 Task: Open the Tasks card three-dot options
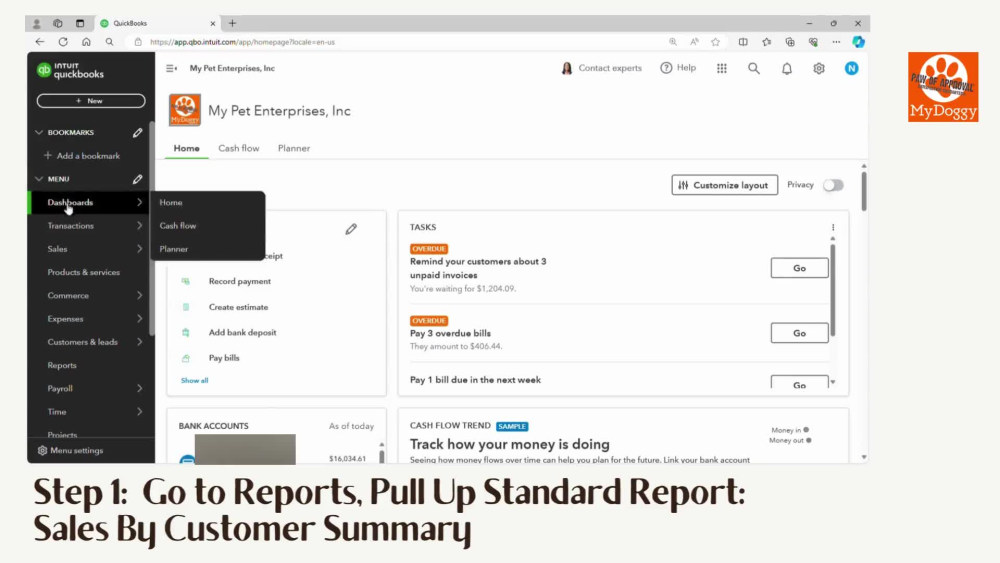point(833,227)
